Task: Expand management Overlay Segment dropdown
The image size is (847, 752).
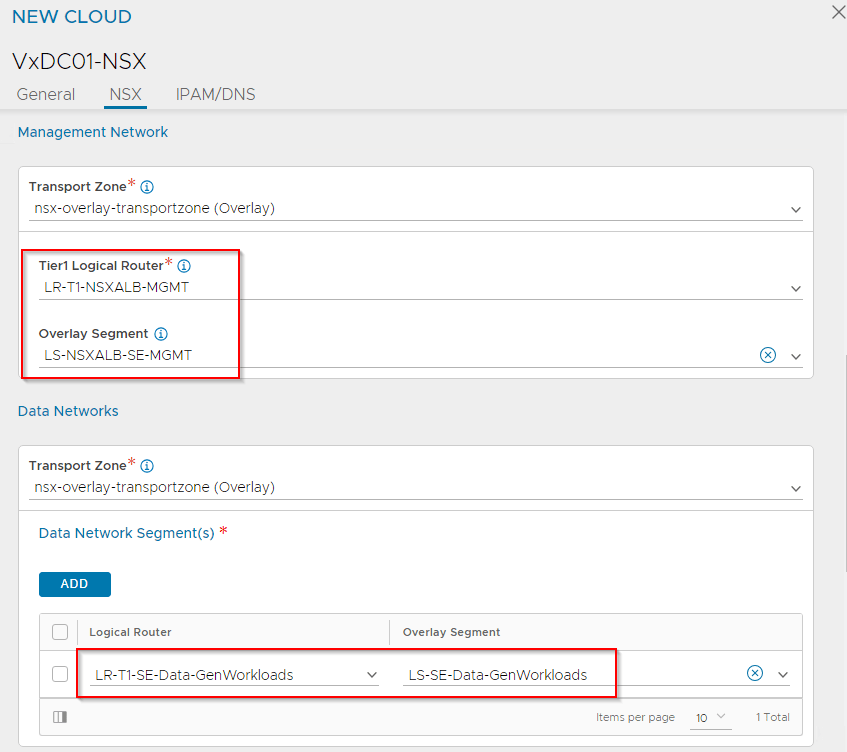Action: click(796, 357)
